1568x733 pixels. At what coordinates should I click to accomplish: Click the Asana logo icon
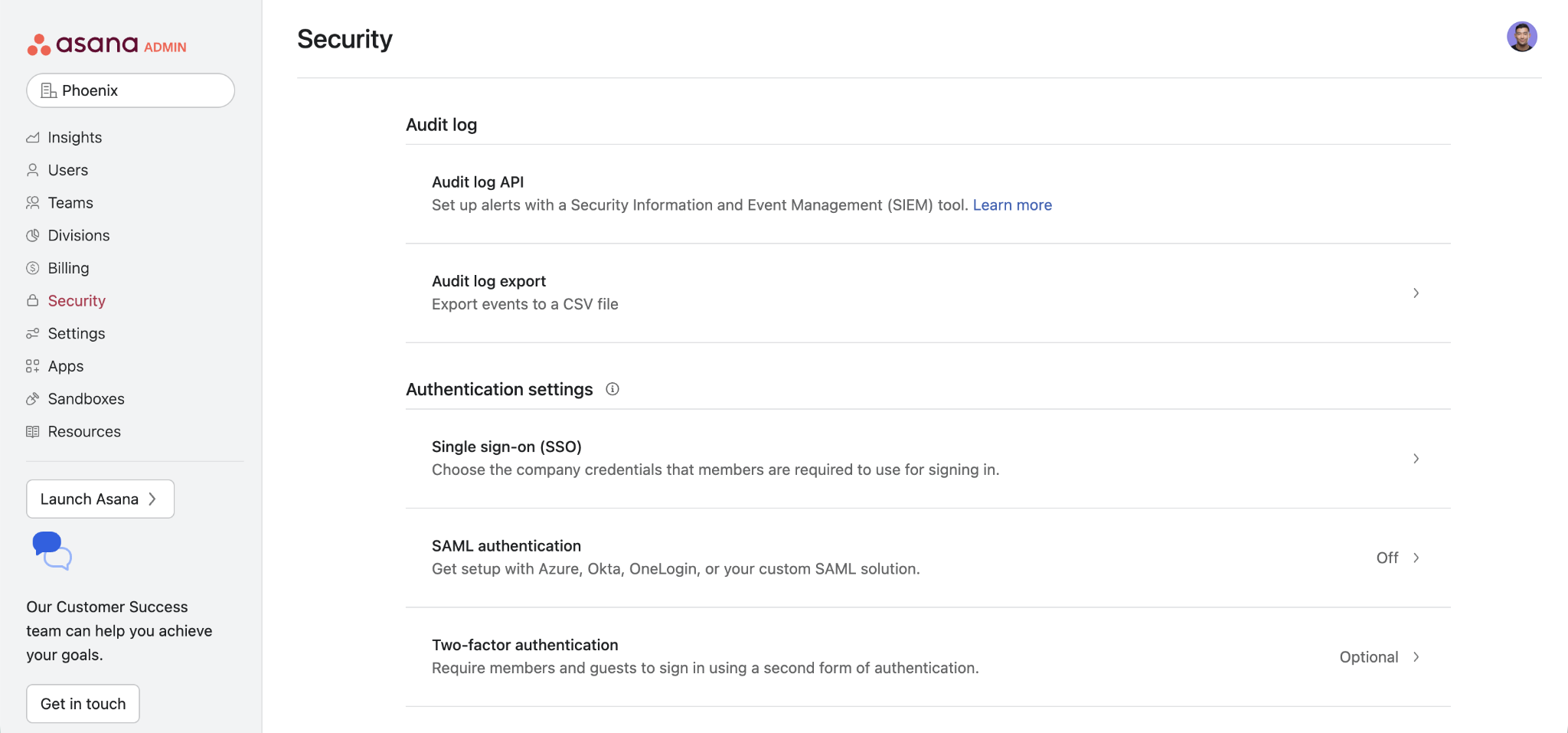click(x=39, y=45)
